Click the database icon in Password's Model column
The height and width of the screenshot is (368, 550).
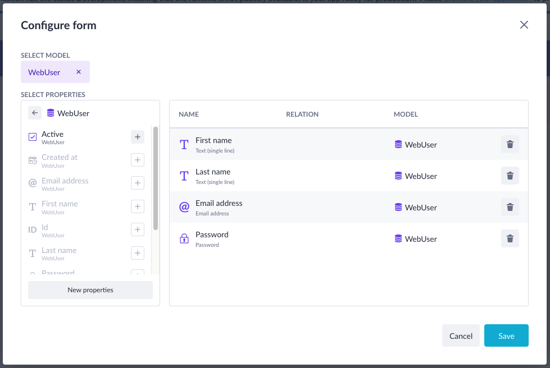[398, 239]
